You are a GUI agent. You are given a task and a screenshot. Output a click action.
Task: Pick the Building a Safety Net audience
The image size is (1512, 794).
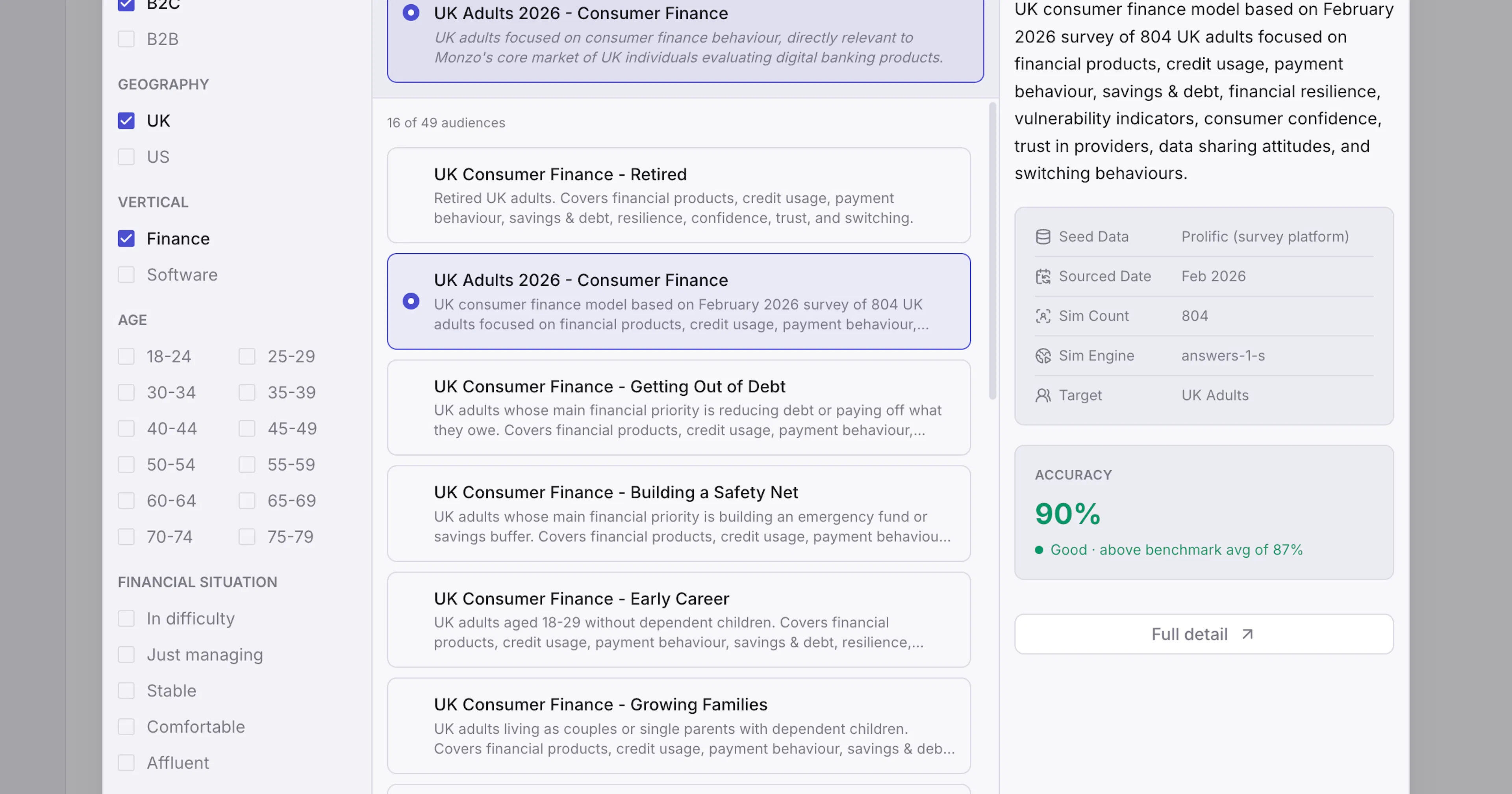click(x=678, y=514)
